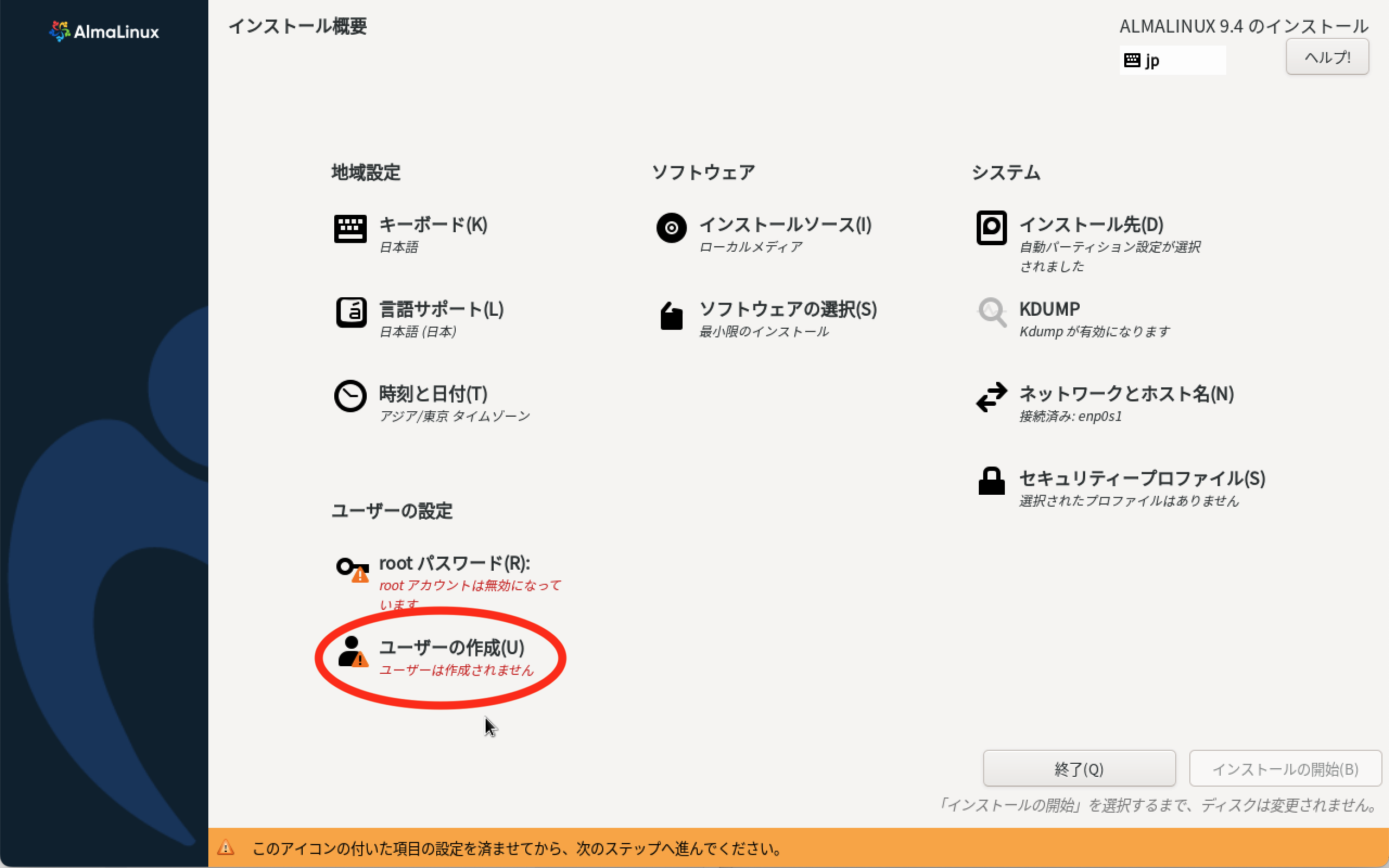1389x868 pixels.
Task: Open ユーザーの作成(U) settings
Action: [x=452, y=648]
